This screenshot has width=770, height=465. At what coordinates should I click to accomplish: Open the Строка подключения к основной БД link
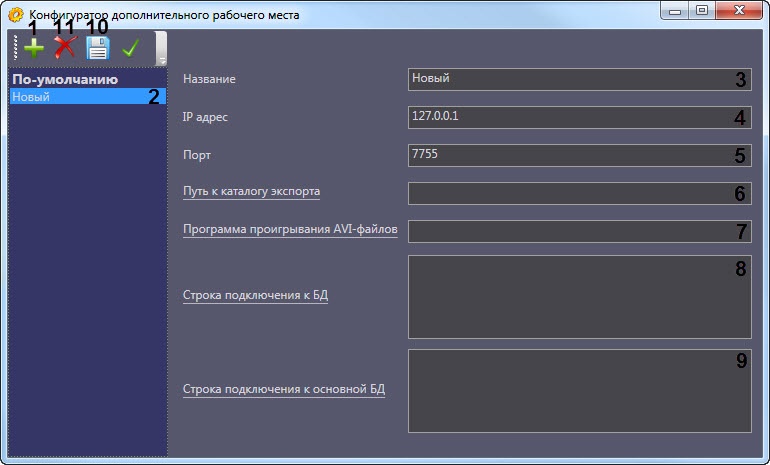coord(283,390)
